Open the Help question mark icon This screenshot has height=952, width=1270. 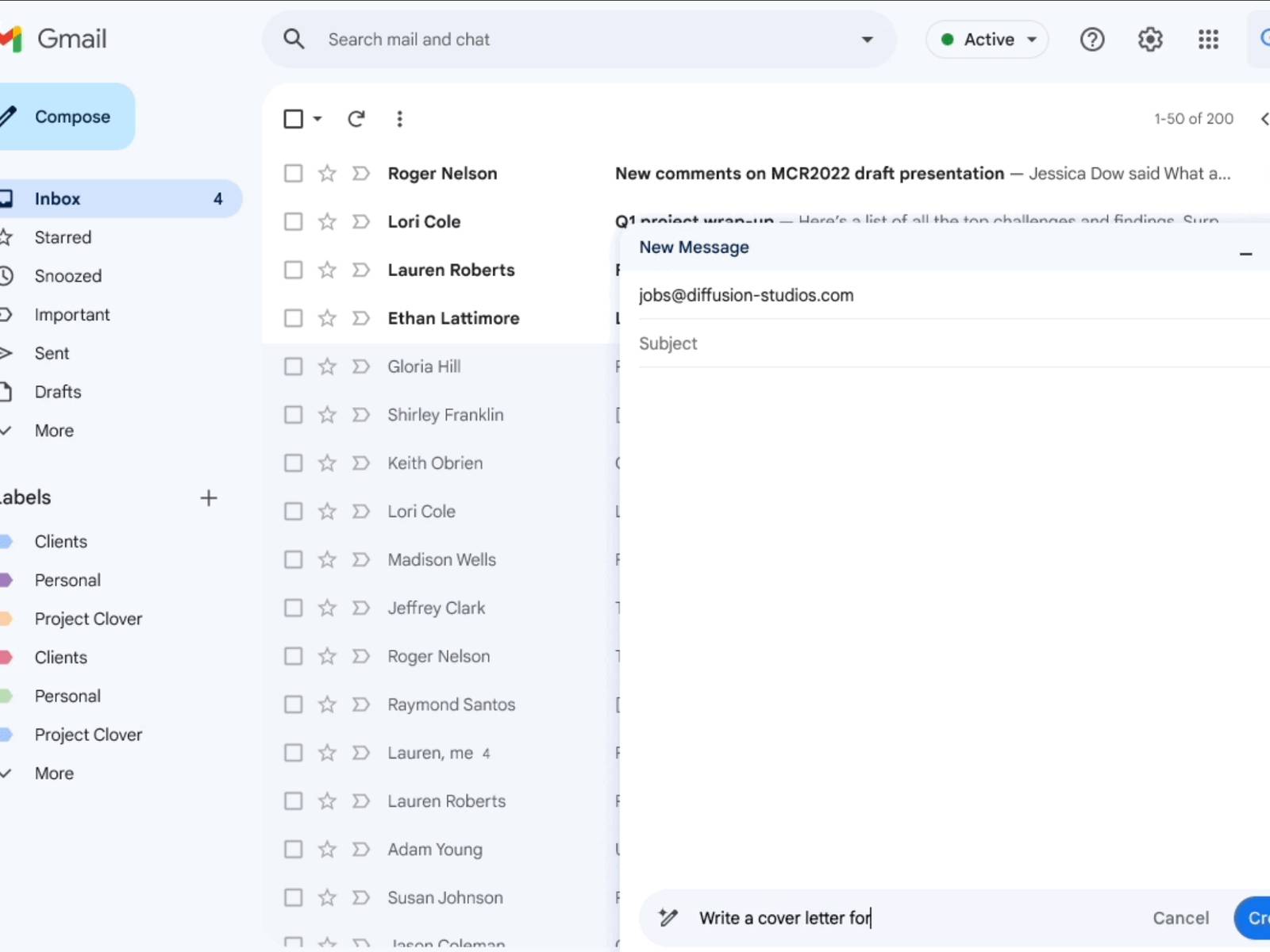click(x=1092, y=39)
